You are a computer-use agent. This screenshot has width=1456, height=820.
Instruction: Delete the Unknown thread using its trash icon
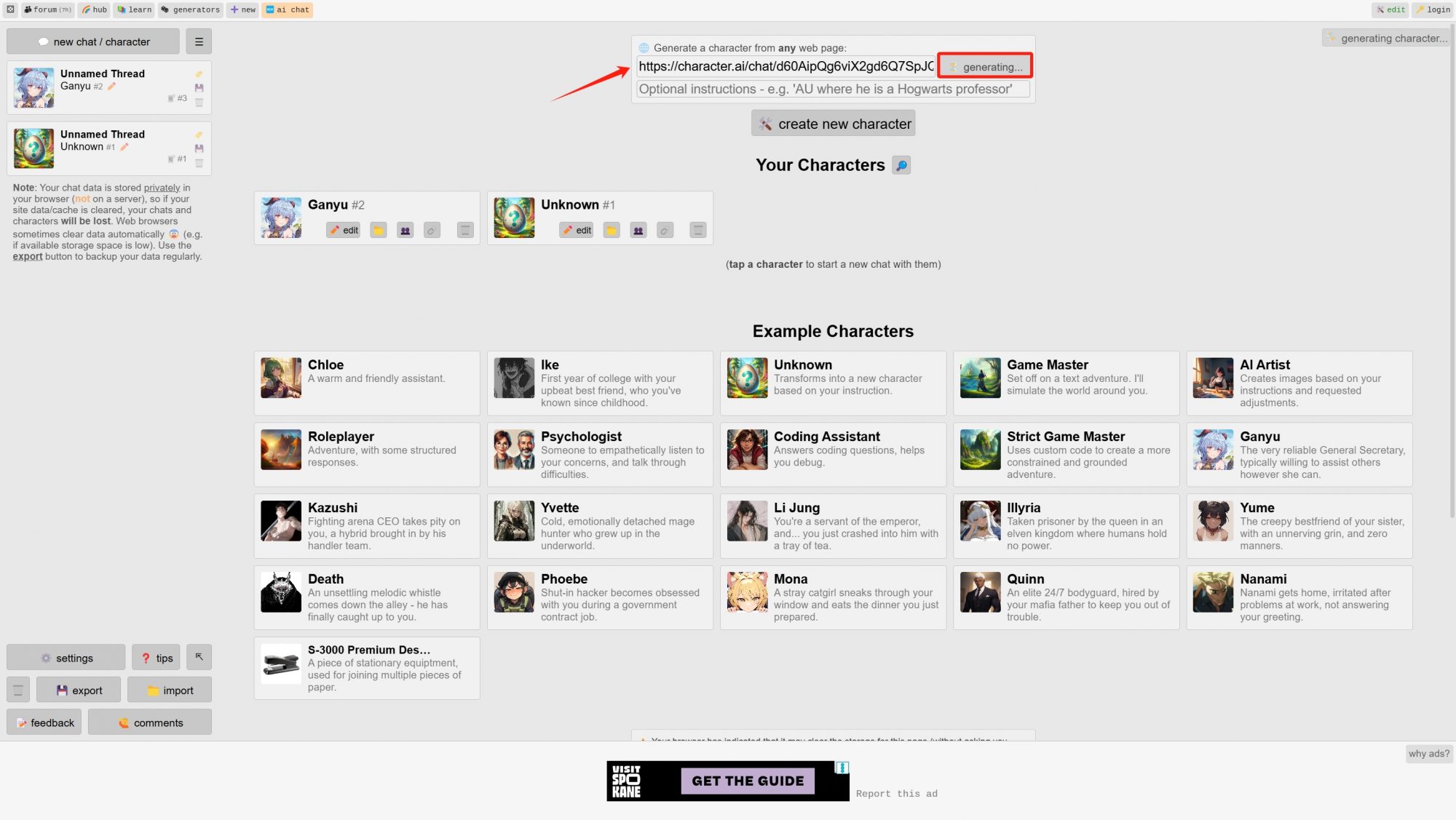click(x=199, y=163)
